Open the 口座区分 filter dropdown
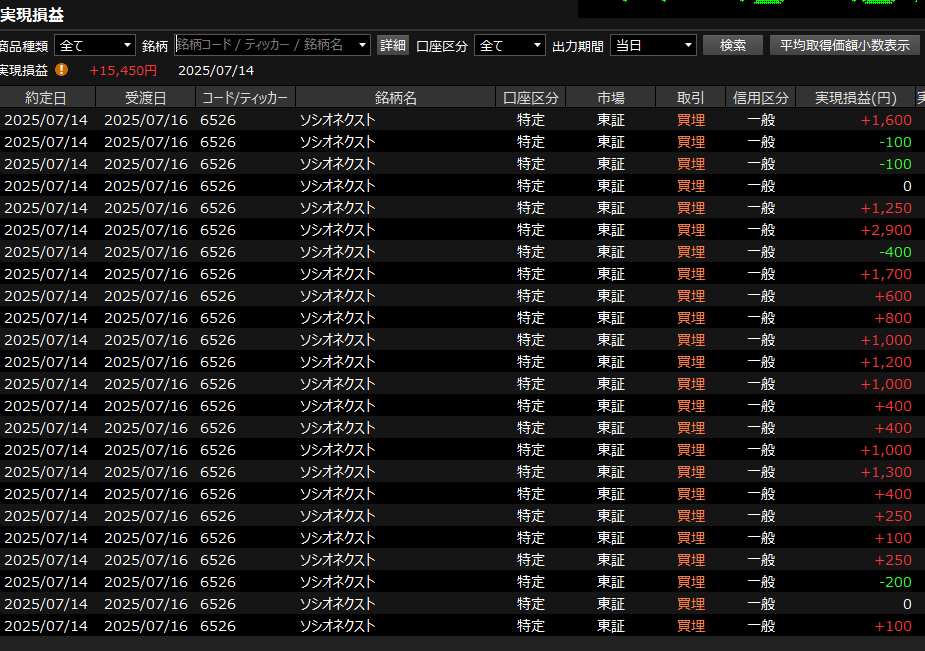Image resolution: width=925 pixels, height=651 pixels. tap(510, 45)
